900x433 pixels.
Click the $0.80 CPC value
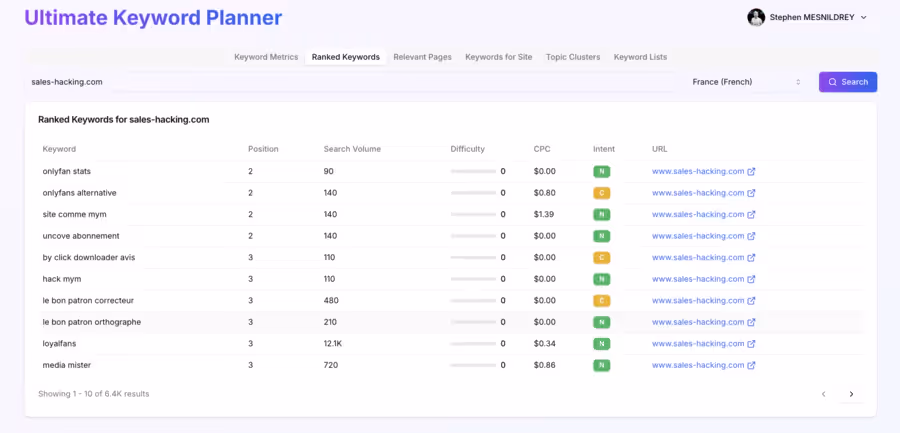click(x=545, y=193)
